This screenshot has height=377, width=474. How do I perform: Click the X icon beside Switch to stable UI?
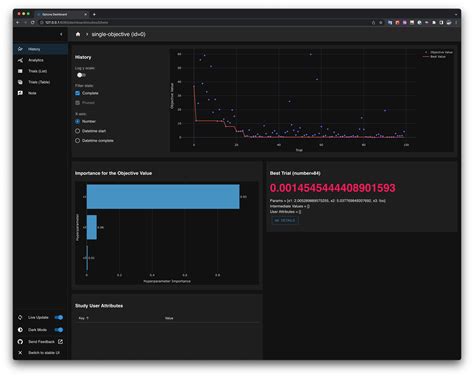pos(20,353)
